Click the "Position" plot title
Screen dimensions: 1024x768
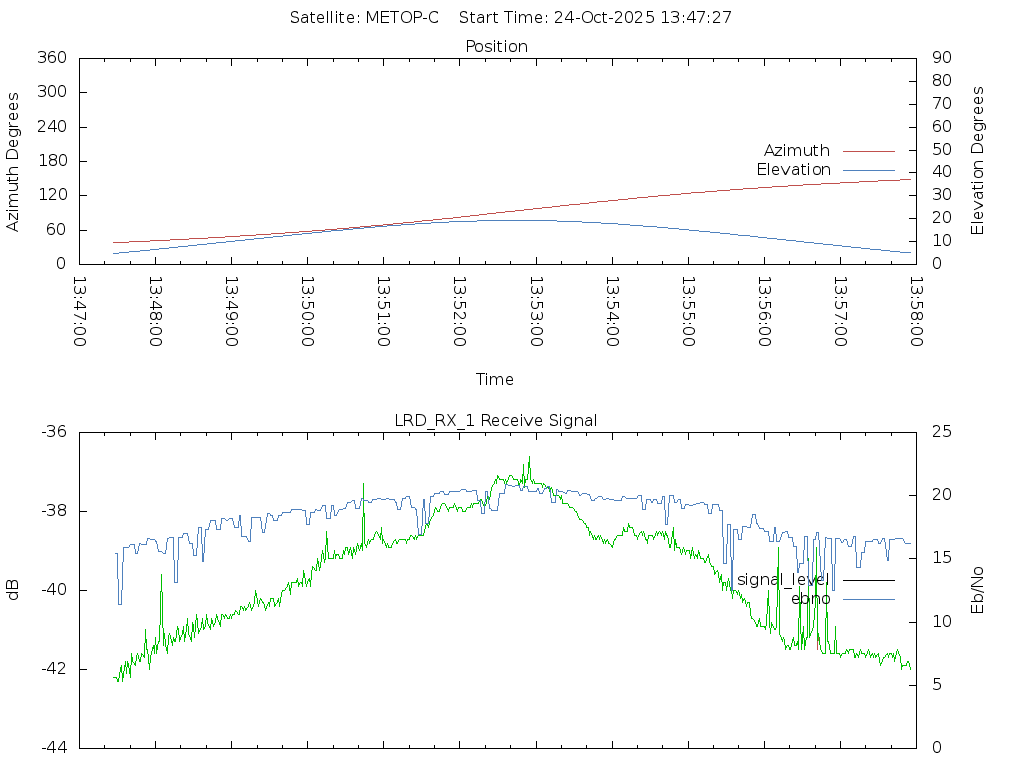click(496, 47)
